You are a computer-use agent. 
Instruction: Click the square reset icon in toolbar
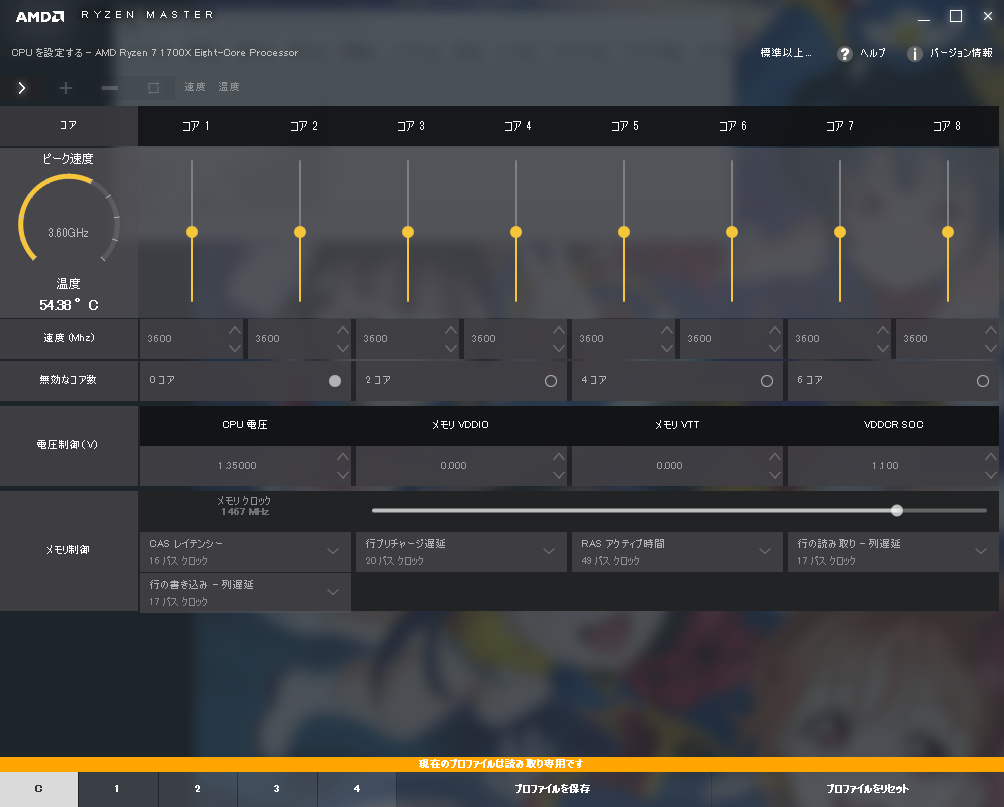tap(154, 88)
